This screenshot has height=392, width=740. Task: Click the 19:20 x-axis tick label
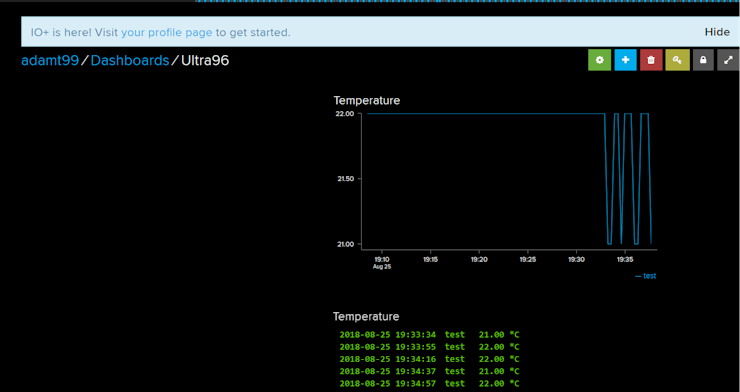click(479, 259)
